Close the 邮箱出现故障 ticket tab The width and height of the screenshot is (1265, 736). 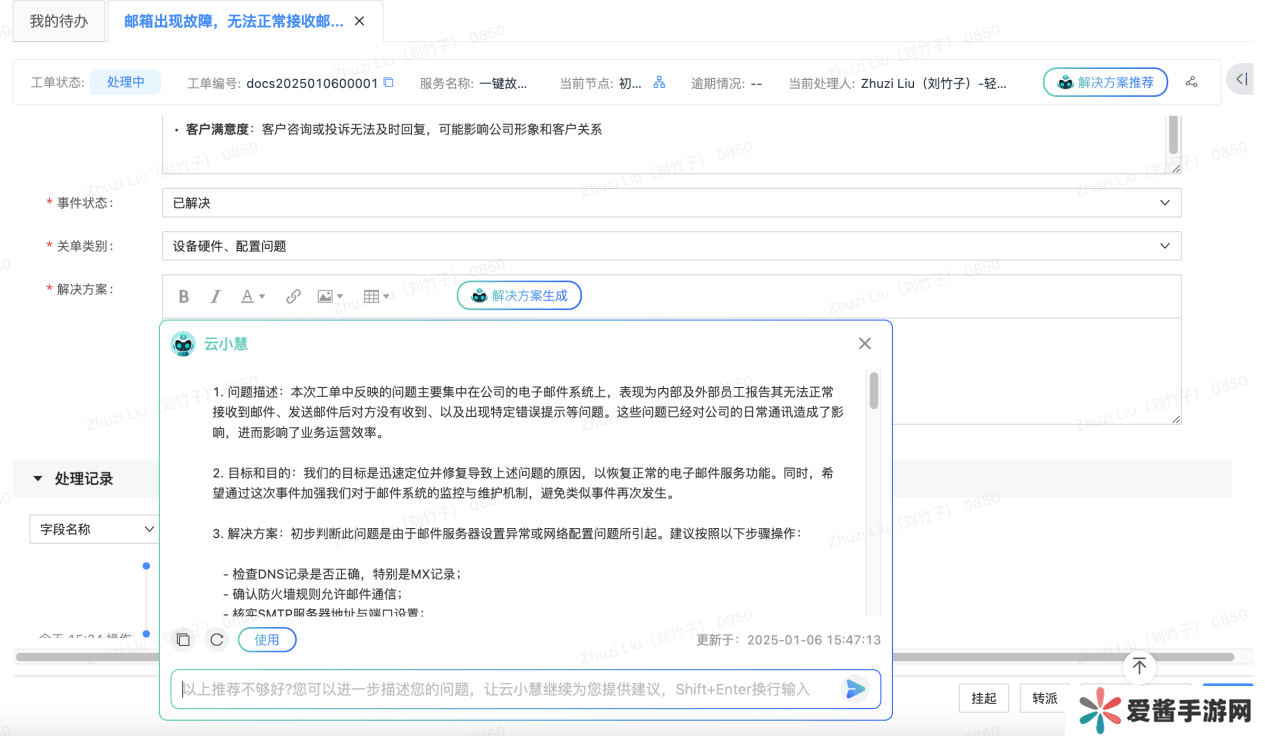pyautogui.click(x=360, y=21)
